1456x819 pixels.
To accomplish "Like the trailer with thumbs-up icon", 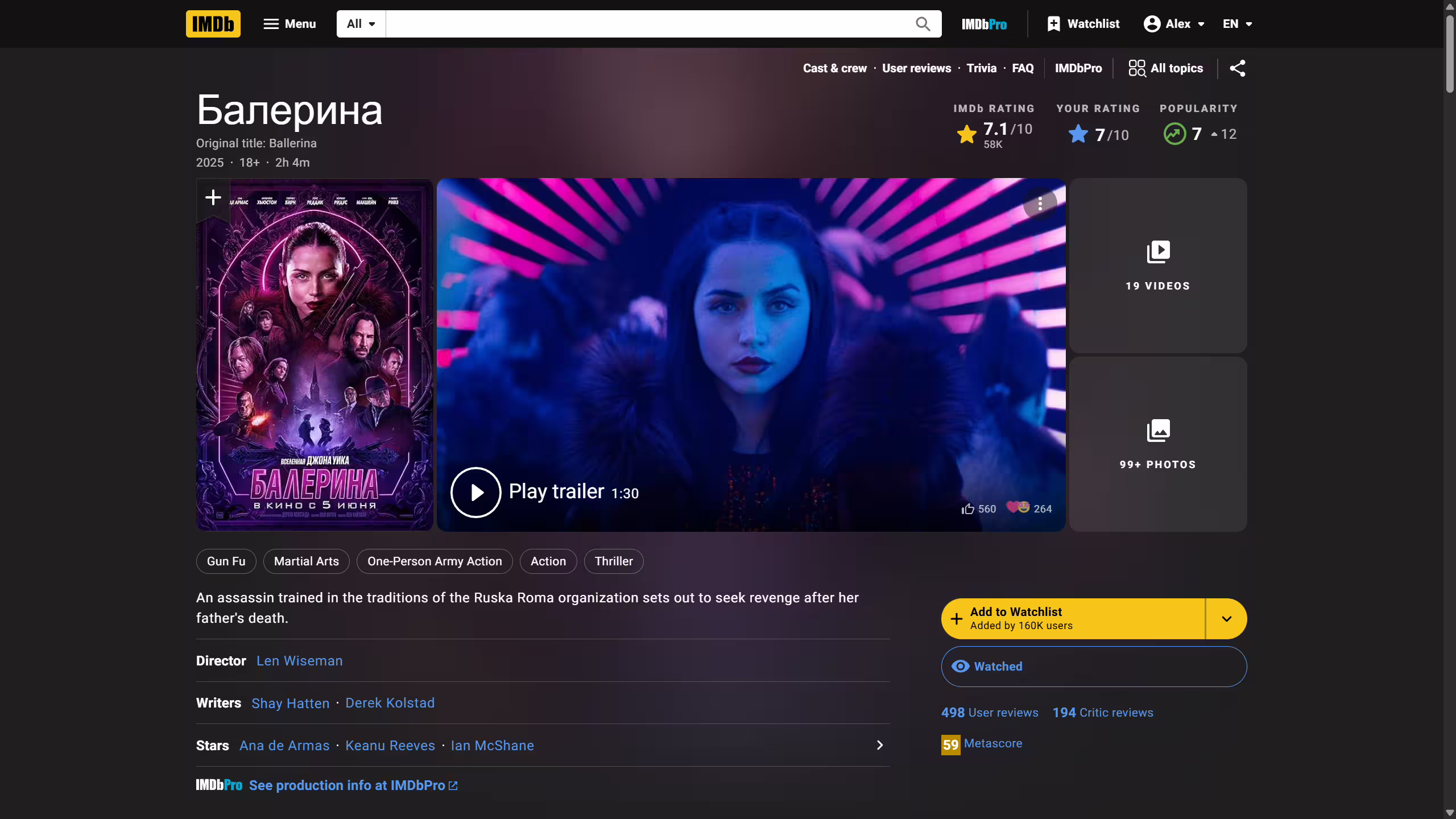I will coord(968,509).
